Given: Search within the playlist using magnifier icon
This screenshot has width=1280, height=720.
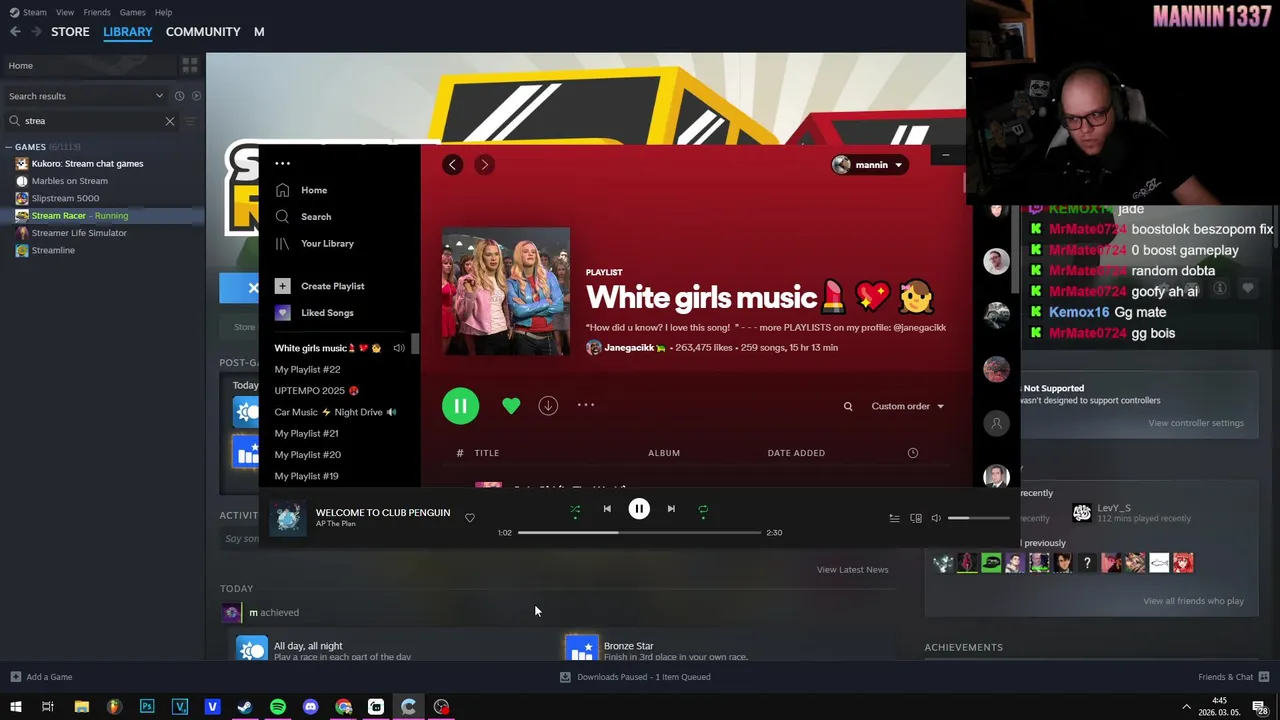Looking at the screenshot, I should (848, 406).
